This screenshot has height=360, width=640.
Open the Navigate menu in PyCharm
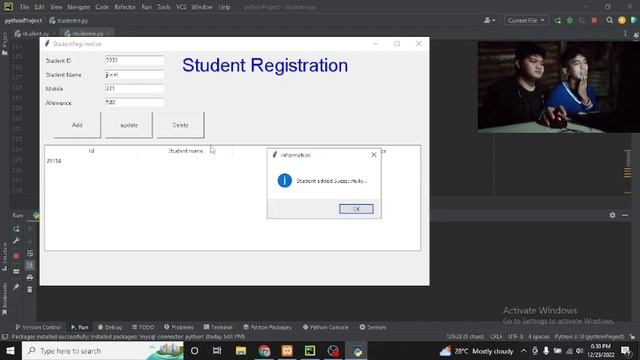point(78,7)
